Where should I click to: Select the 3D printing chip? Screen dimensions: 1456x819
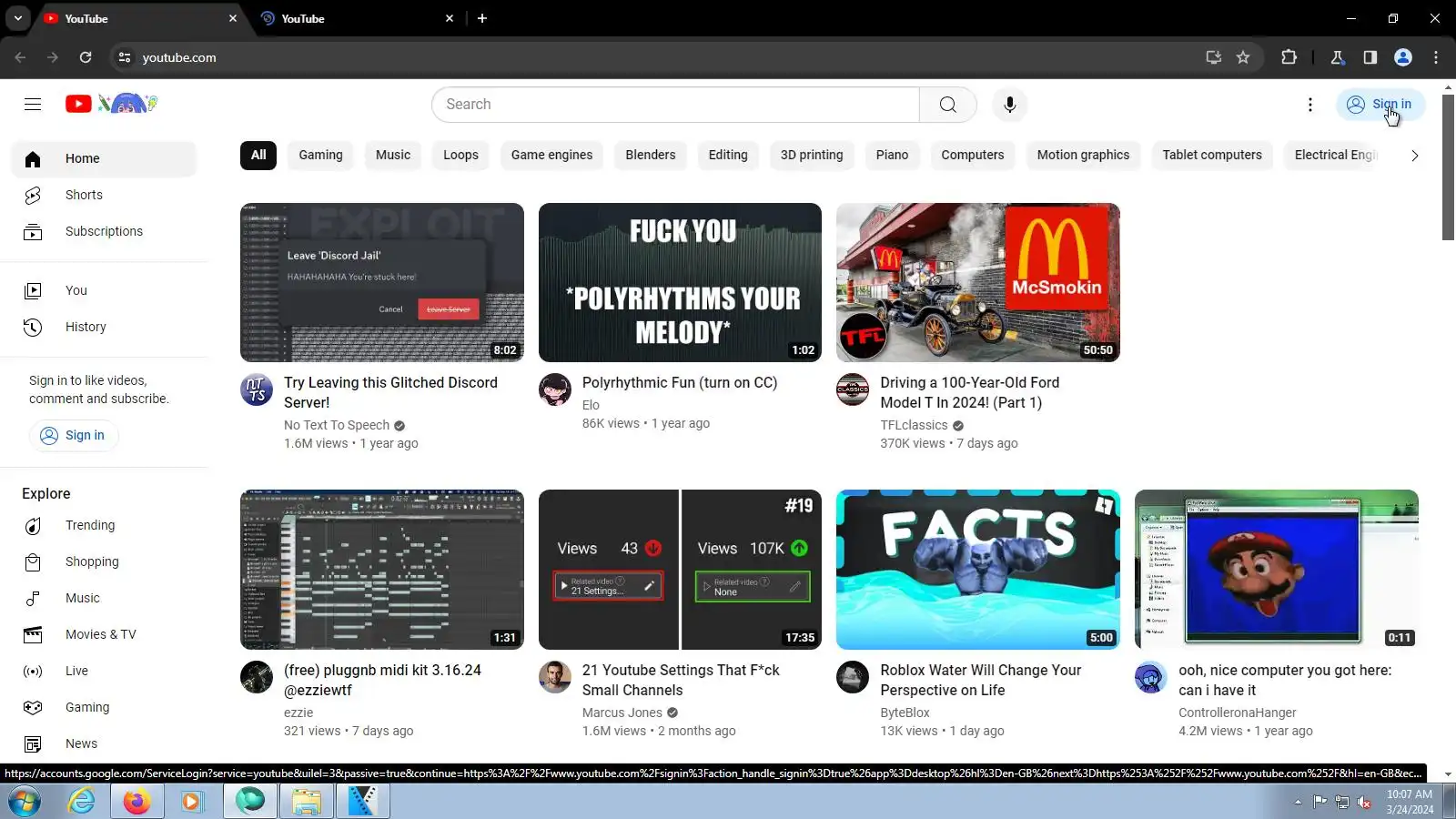tap(812, 155)
